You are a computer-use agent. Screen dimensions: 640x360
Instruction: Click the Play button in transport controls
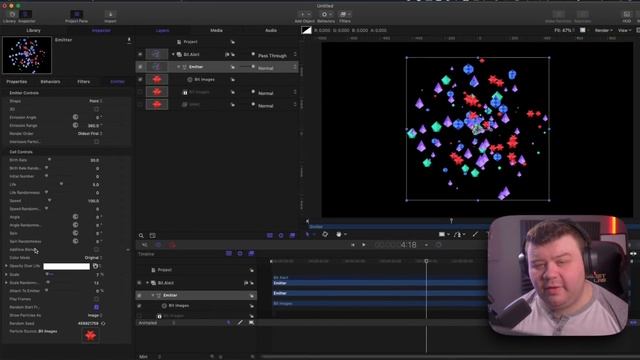pyautogui.click(x=364, y=245)
